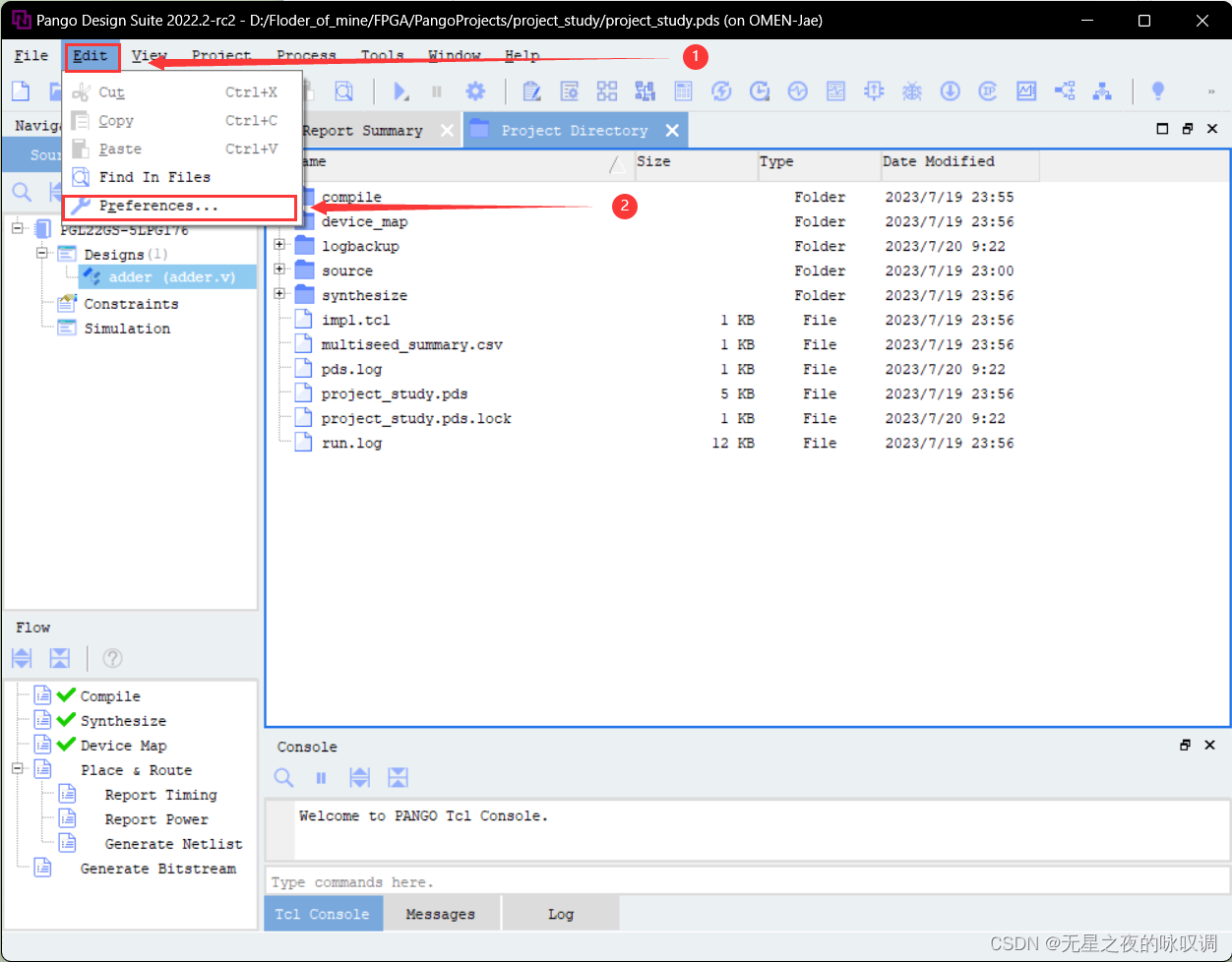The height and width of the screenshot is (962, 1232).
Task: Open the IP tool toolbar icon
Action: pyautogui.click(x=988, y=91)
